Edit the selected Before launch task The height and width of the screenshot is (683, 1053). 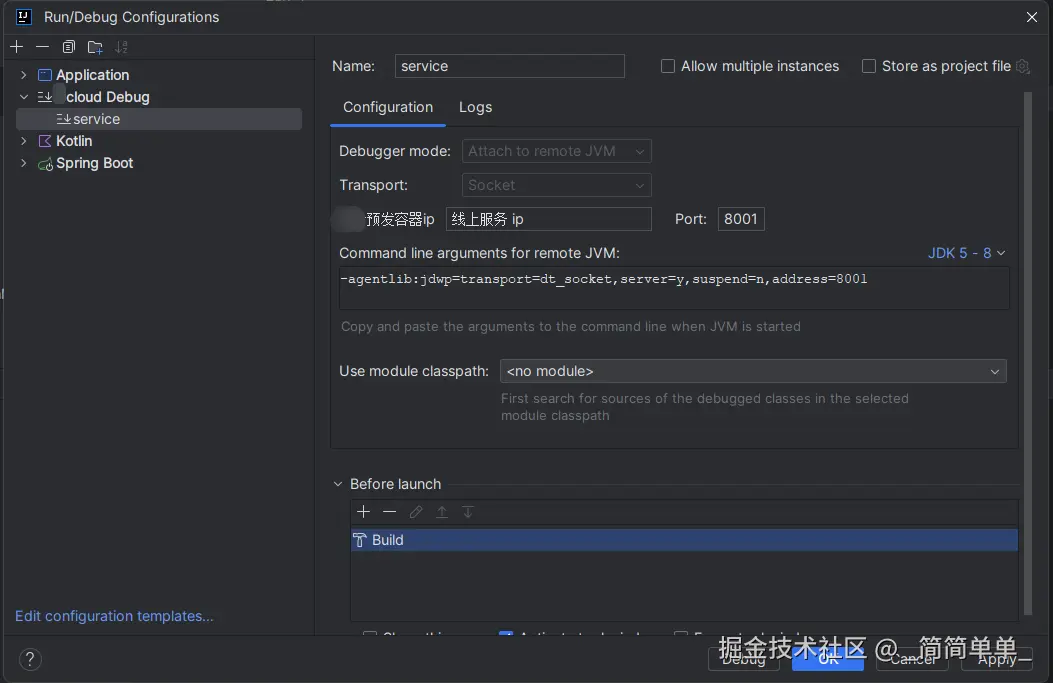416,512
